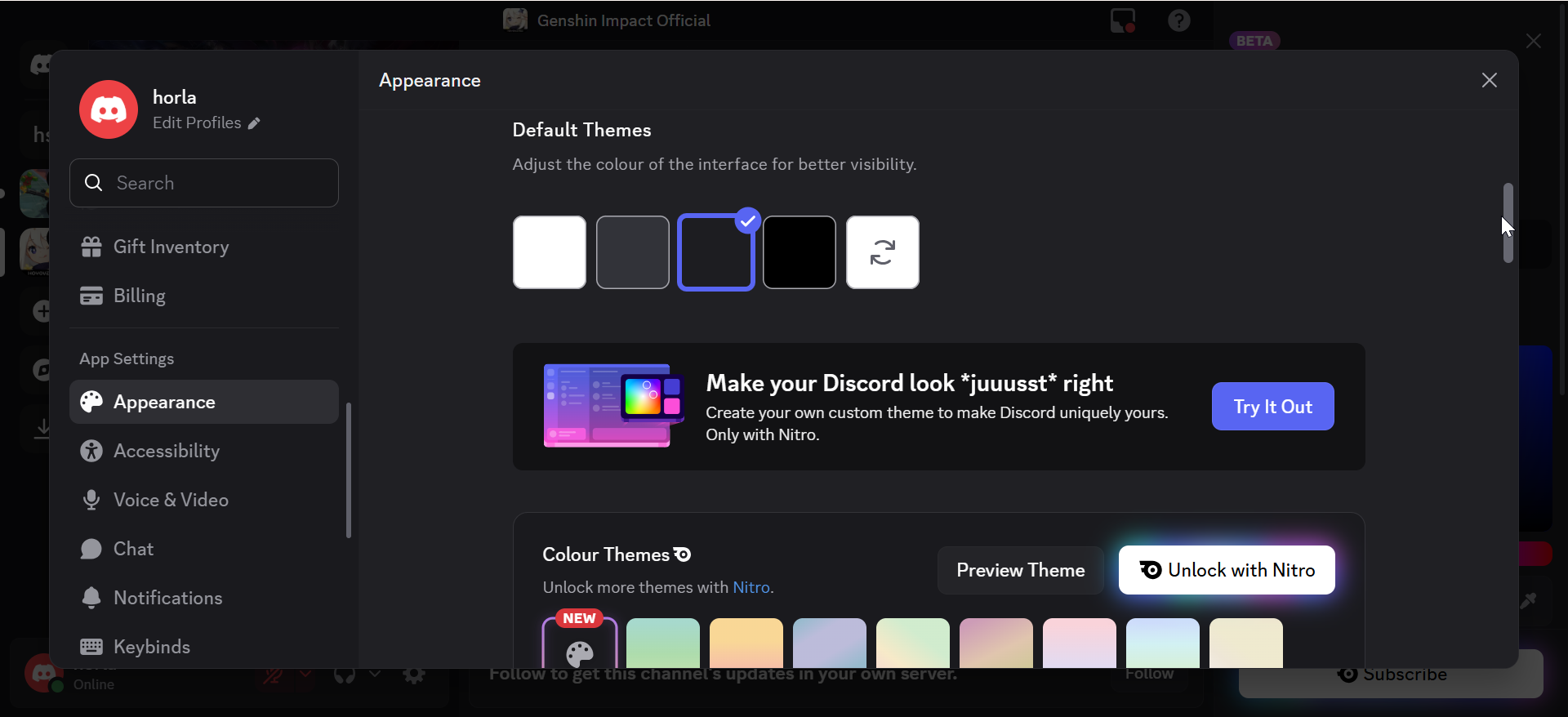Click the horla Discord avatar
1568x717 pixels.
coord(109,109)
